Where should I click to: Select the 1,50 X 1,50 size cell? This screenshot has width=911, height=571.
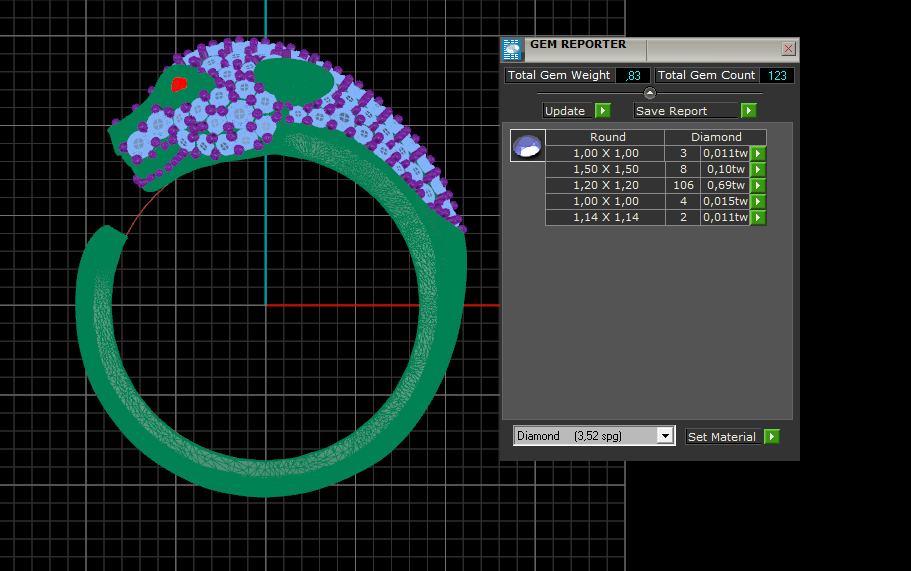coord(605,170)
